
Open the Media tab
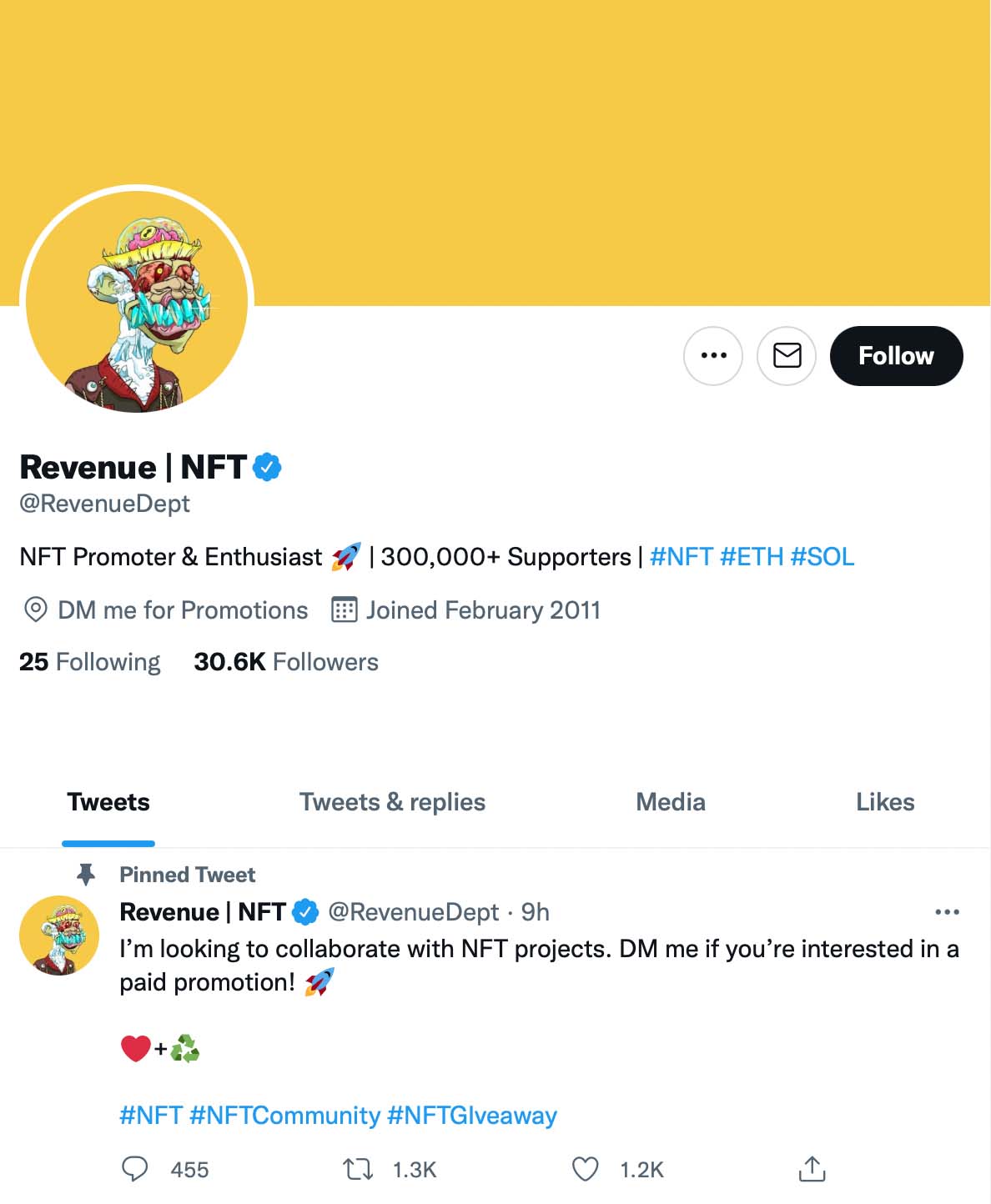point(671,802)
